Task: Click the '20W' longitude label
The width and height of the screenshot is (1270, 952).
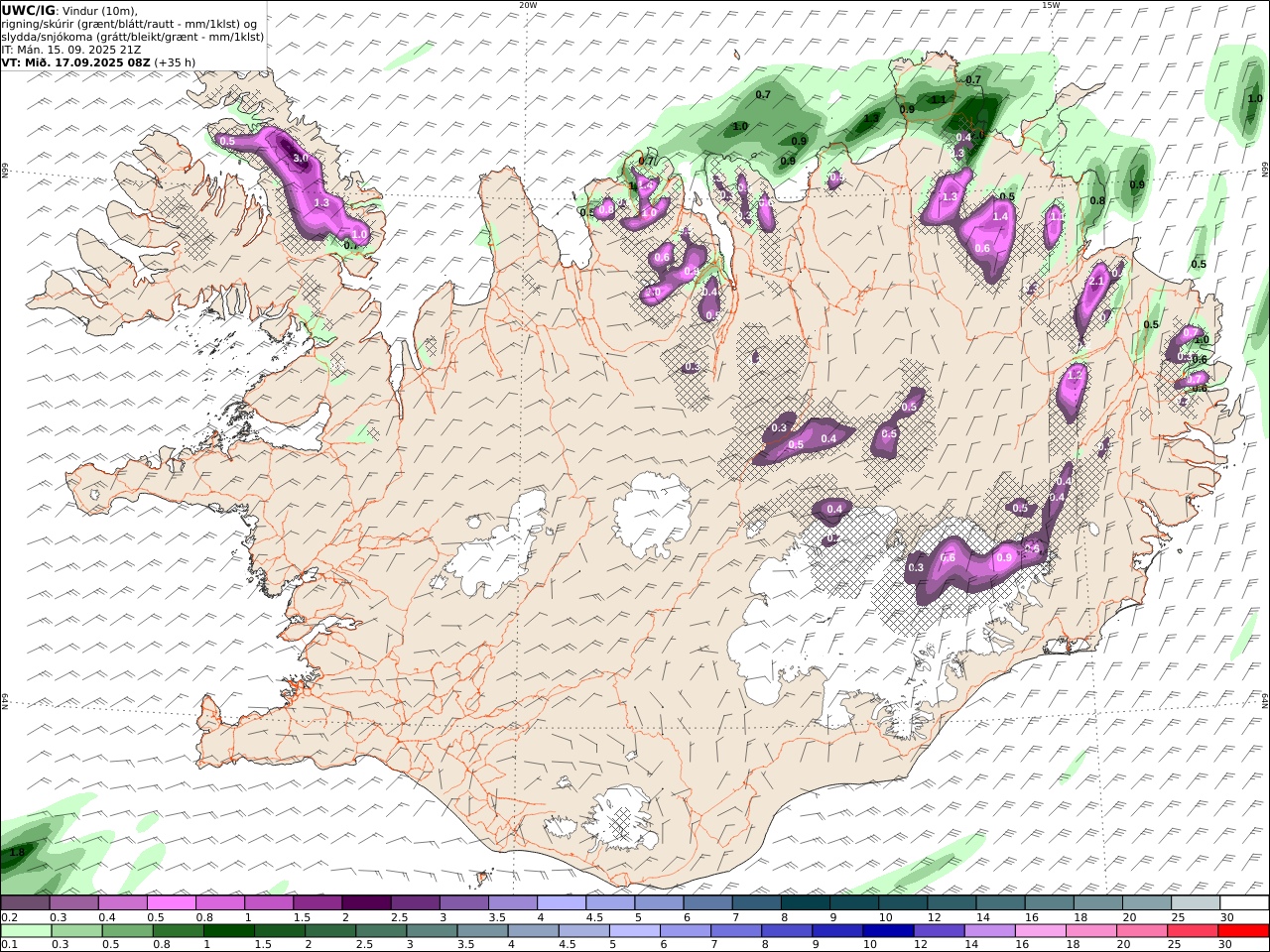Action: click(528, 5)
